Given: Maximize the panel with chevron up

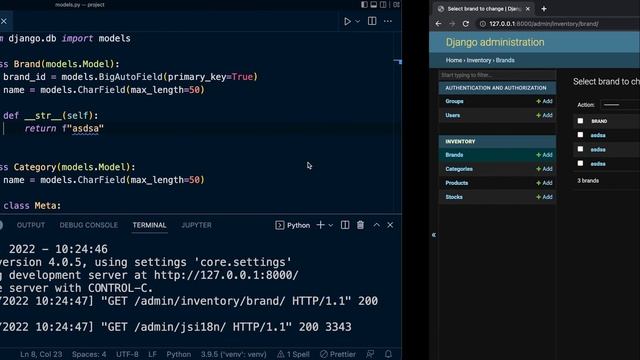Looking at the screenshot, I should (376, 225).
